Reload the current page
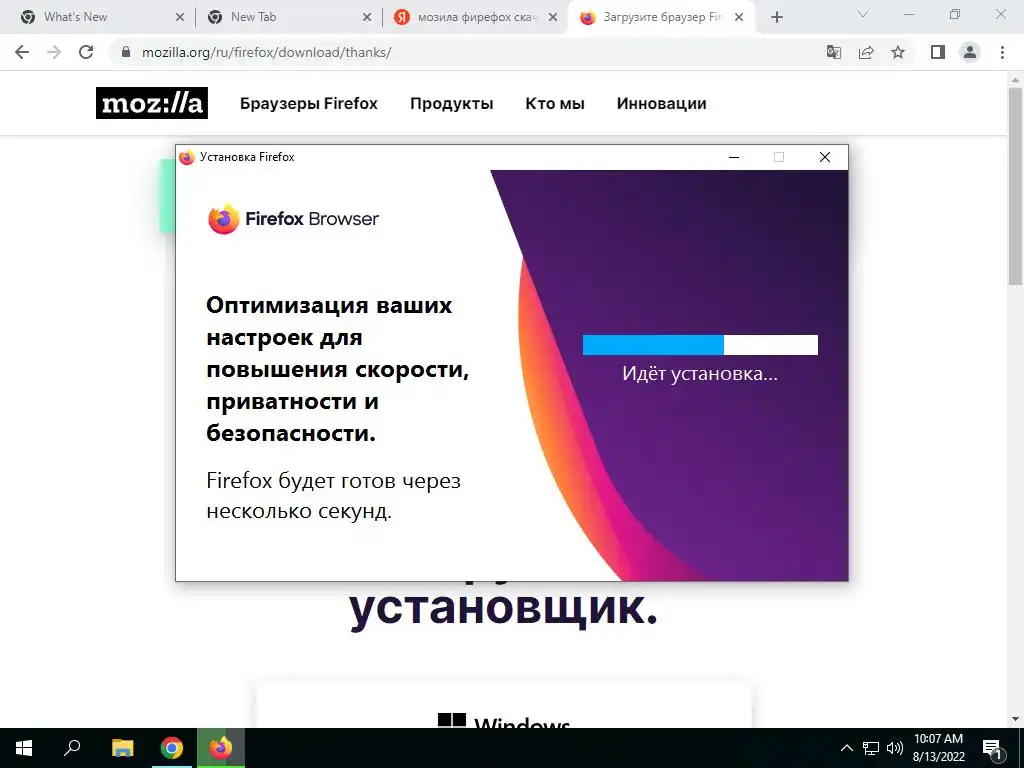 click(86, 52)
